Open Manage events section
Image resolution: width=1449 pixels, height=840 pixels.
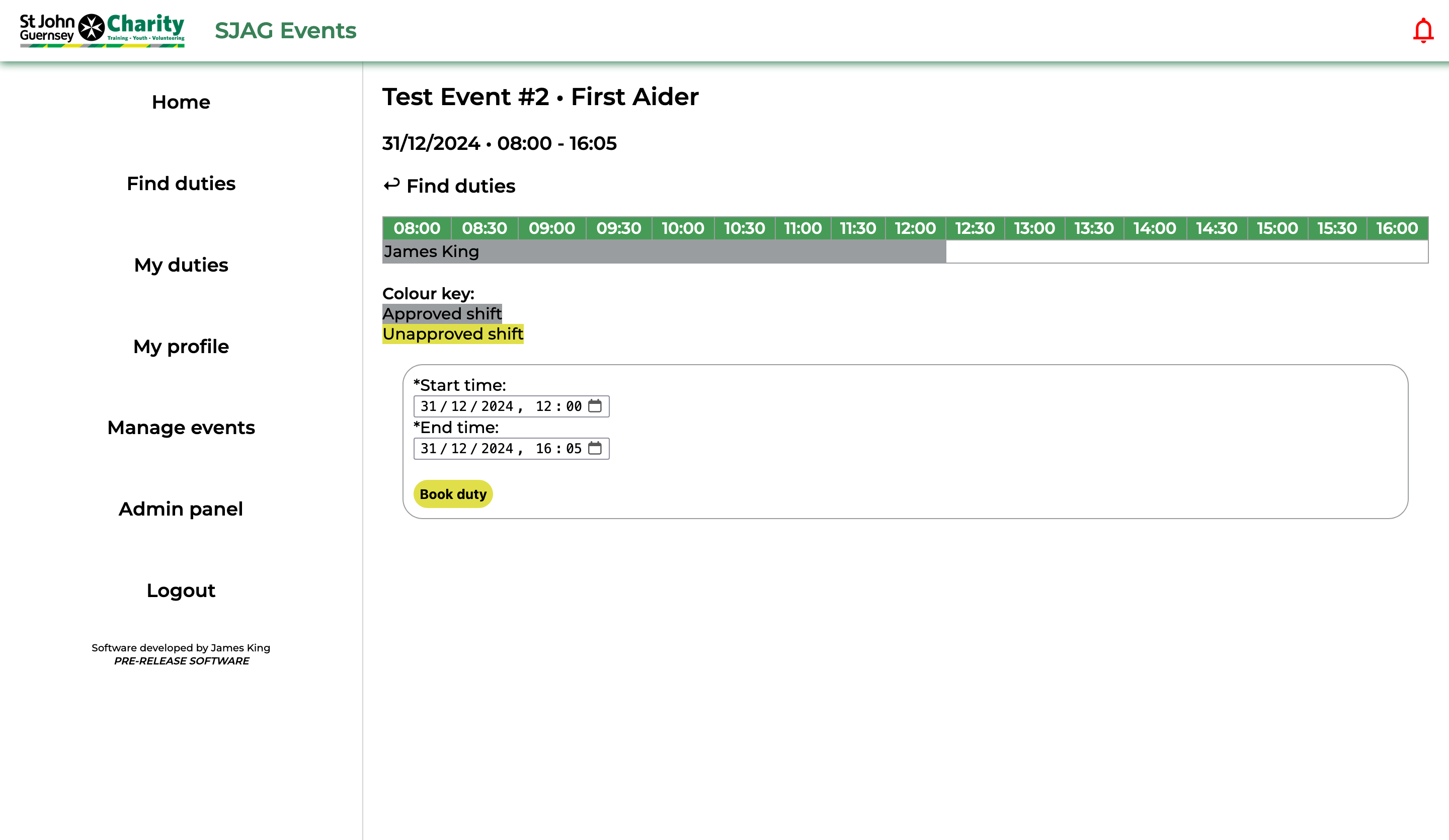(x=181, y=428)
